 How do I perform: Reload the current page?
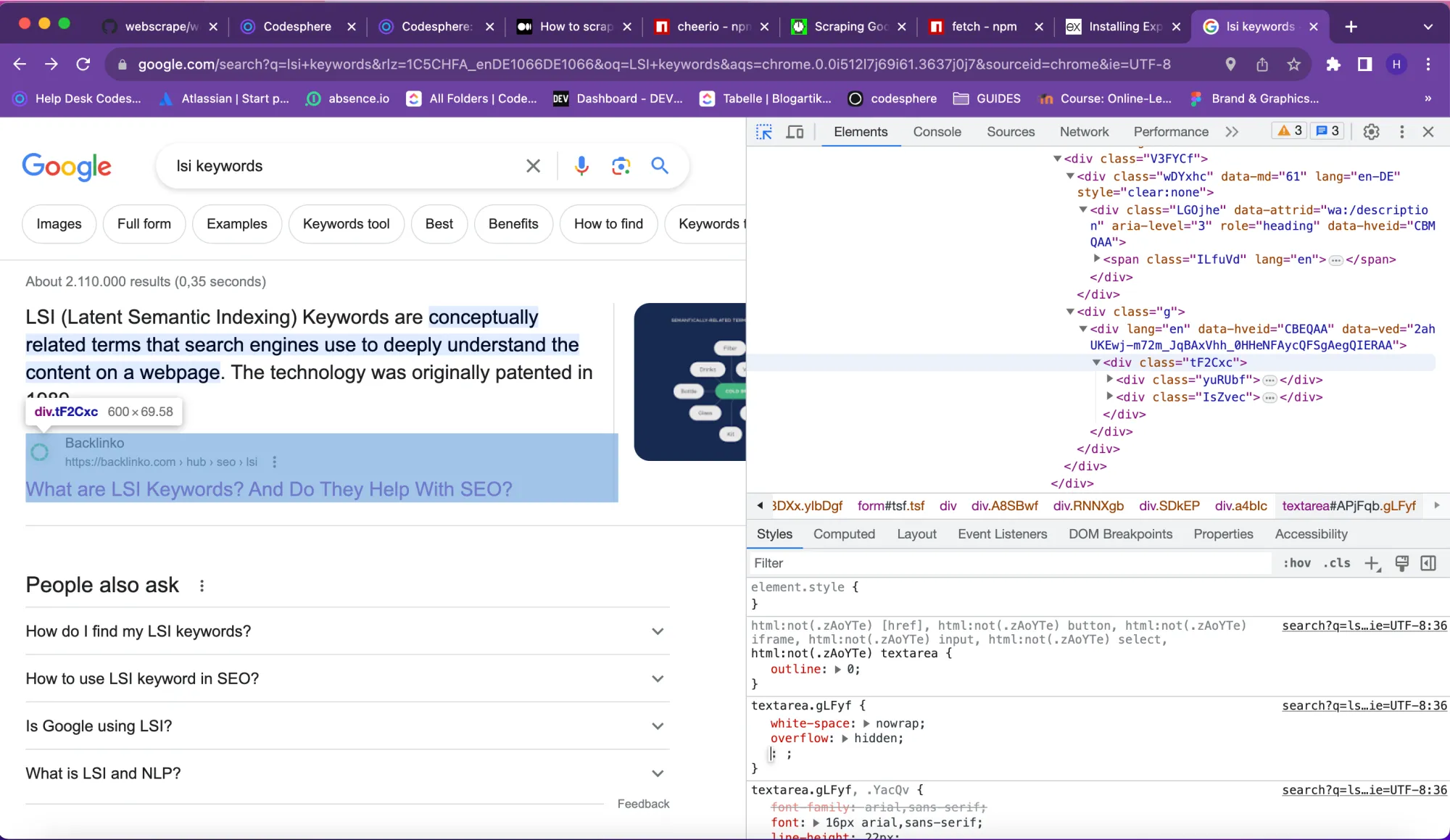click(x=83, y=65)
